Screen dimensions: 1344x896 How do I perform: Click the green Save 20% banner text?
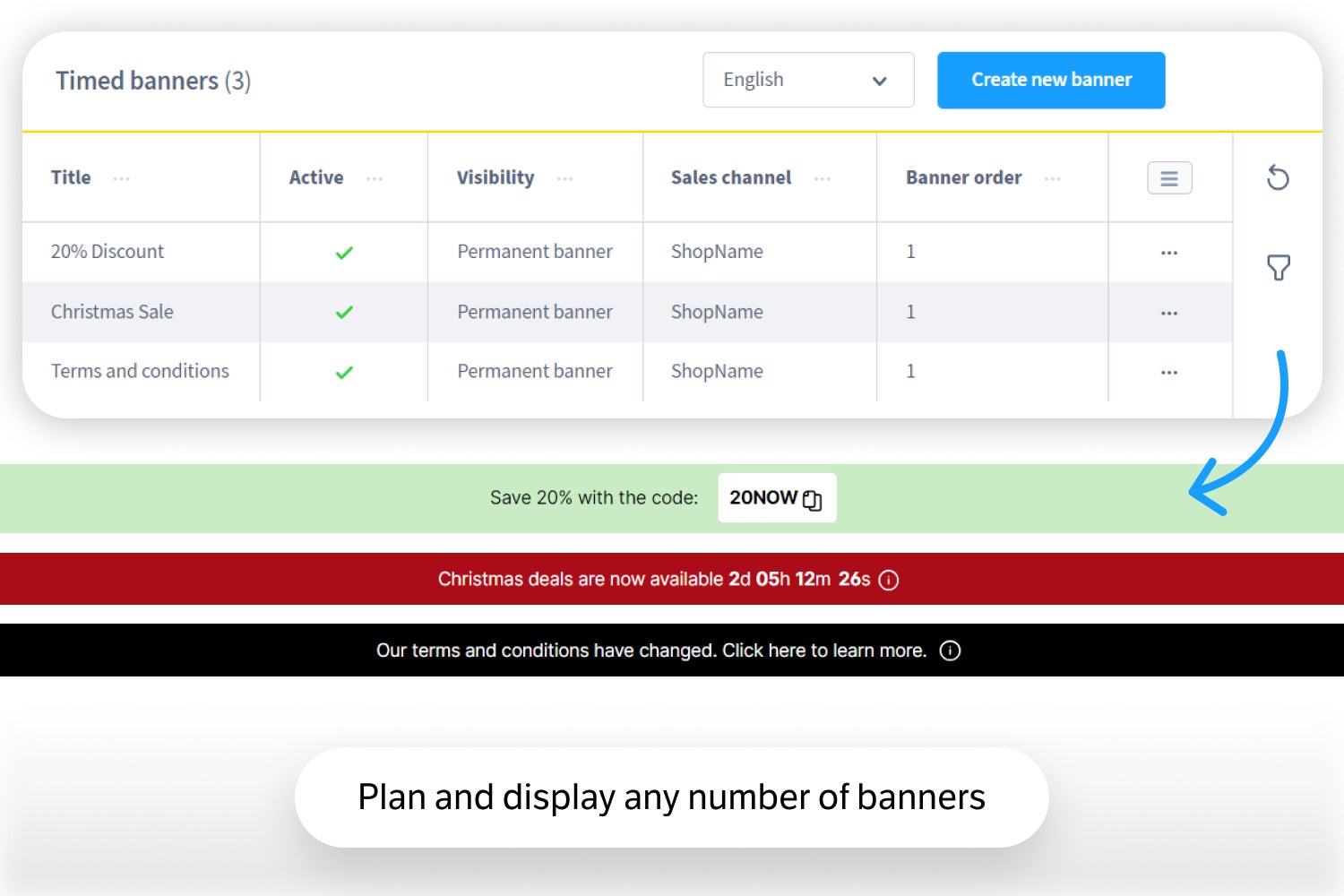[594, 498]
